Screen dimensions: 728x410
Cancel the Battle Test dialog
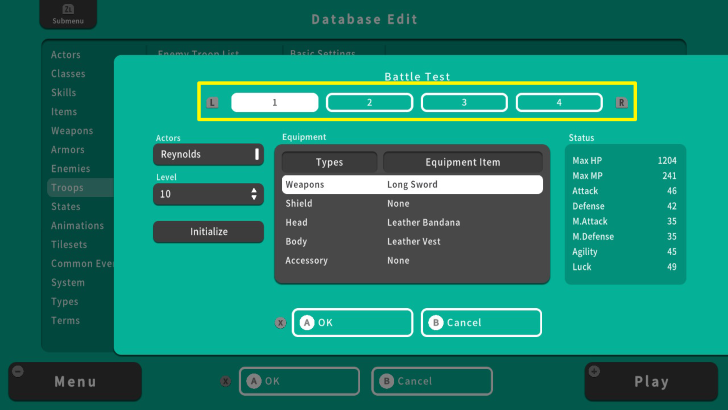[481, 323]
